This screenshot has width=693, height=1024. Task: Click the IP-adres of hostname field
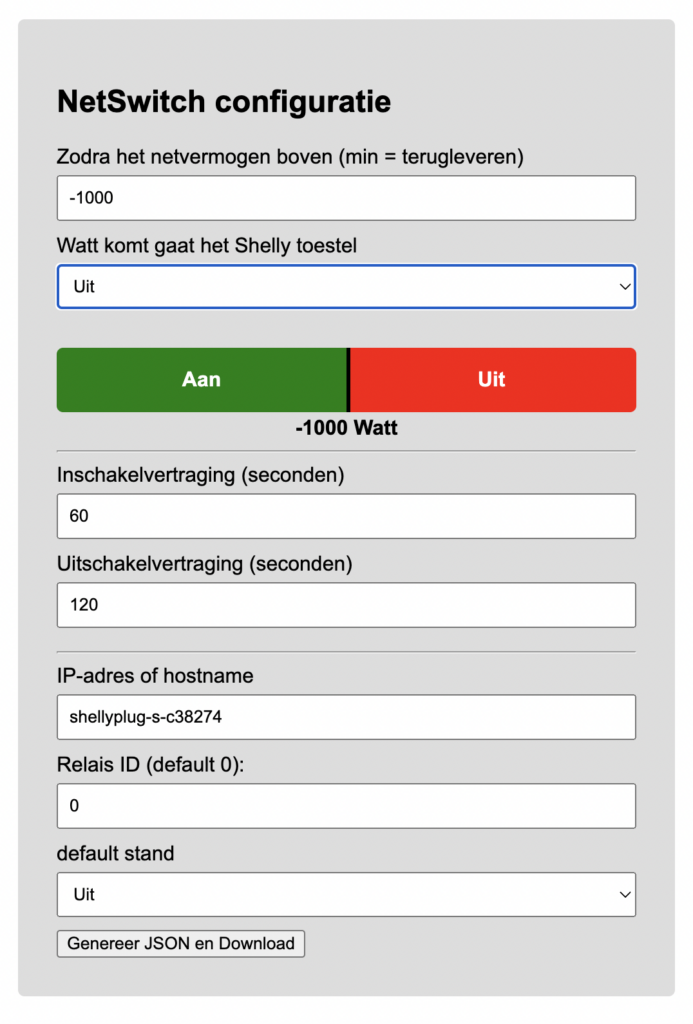click(x=346, y=717)
